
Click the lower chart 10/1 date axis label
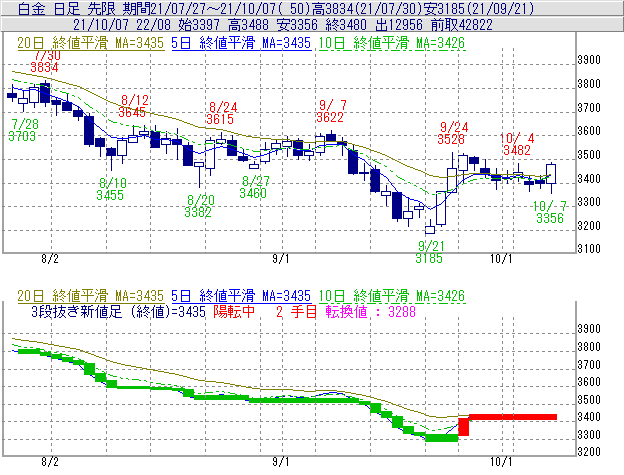(501, 462)
